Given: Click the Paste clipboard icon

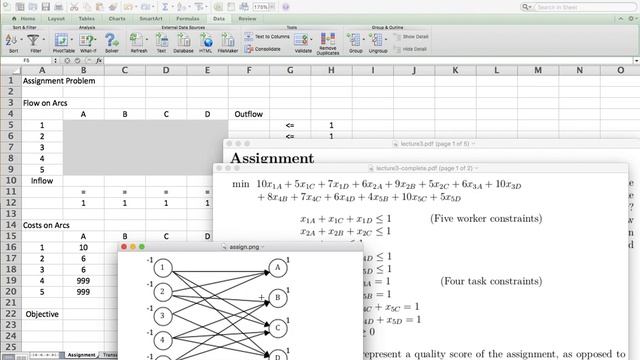Looking at the screenshot, I should [99, 7].
